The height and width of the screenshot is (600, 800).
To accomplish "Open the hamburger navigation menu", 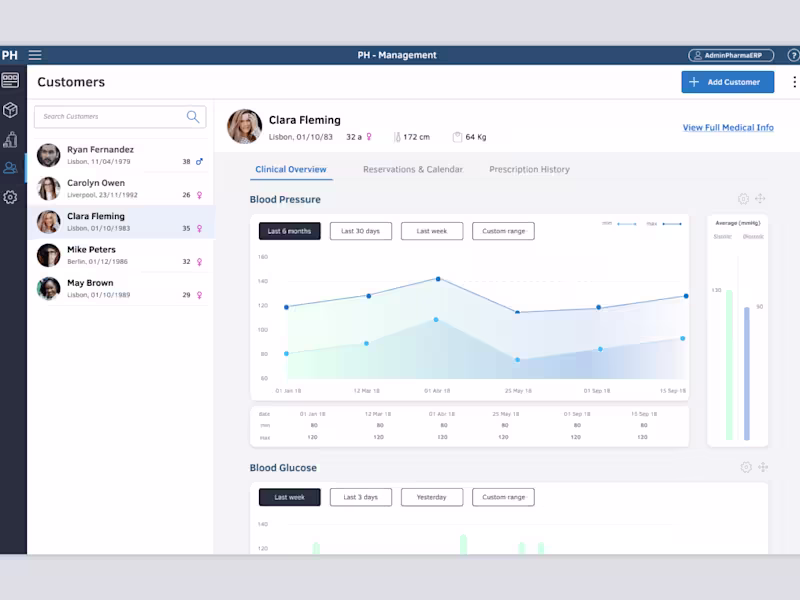I will [35, 55].
